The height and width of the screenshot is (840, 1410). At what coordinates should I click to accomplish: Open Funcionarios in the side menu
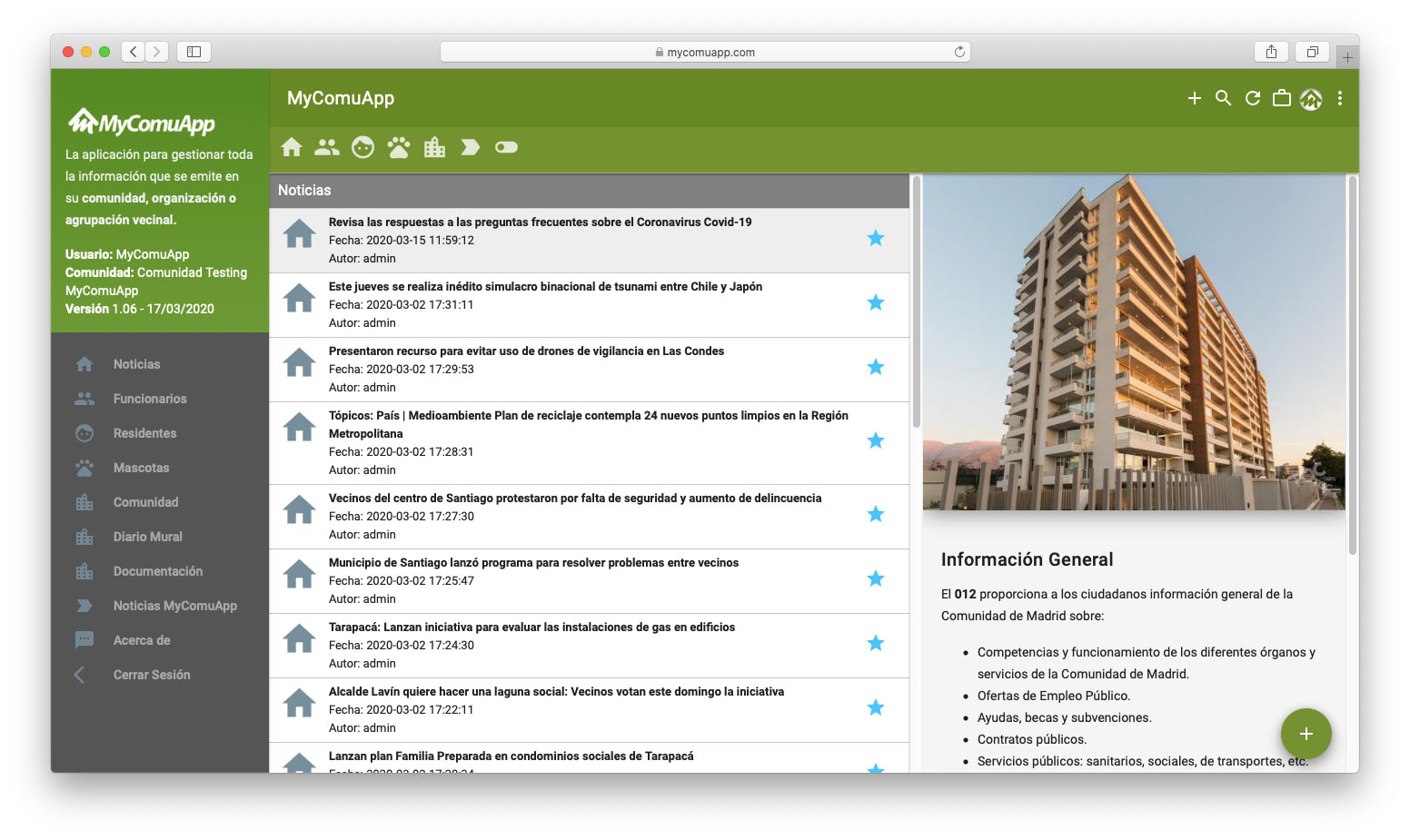coord(150,399)
